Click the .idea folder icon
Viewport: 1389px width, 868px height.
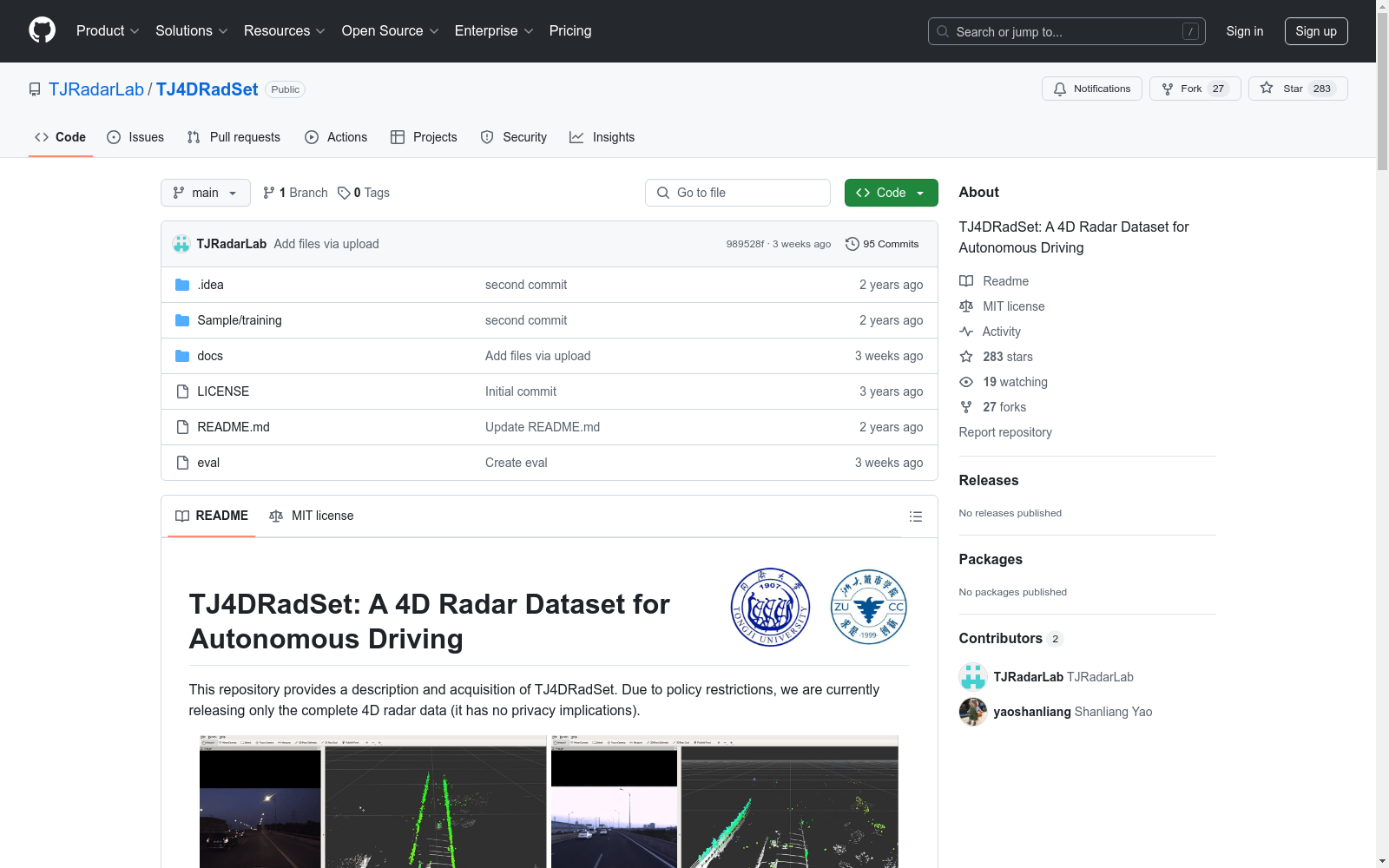(182, 285)
